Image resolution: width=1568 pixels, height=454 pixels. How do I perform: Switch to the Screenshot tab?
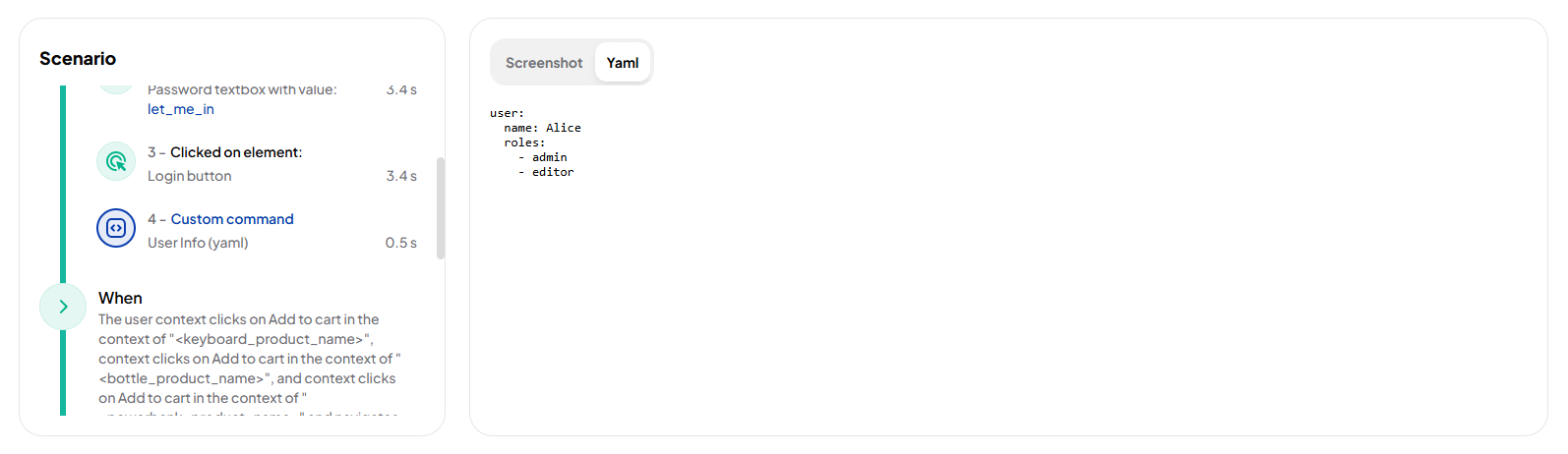544,63
